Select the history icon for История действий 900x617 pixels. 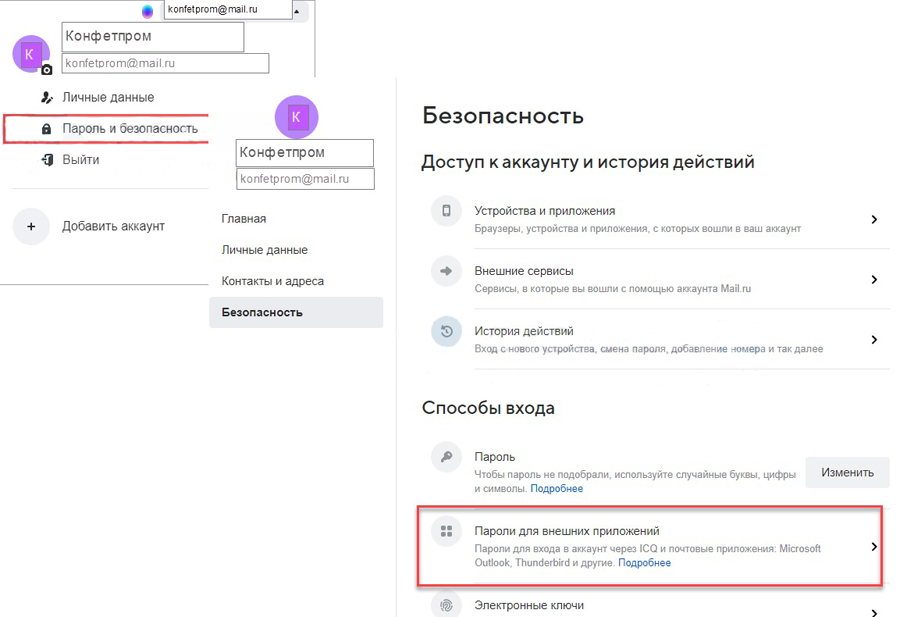[x=445, y=331]
